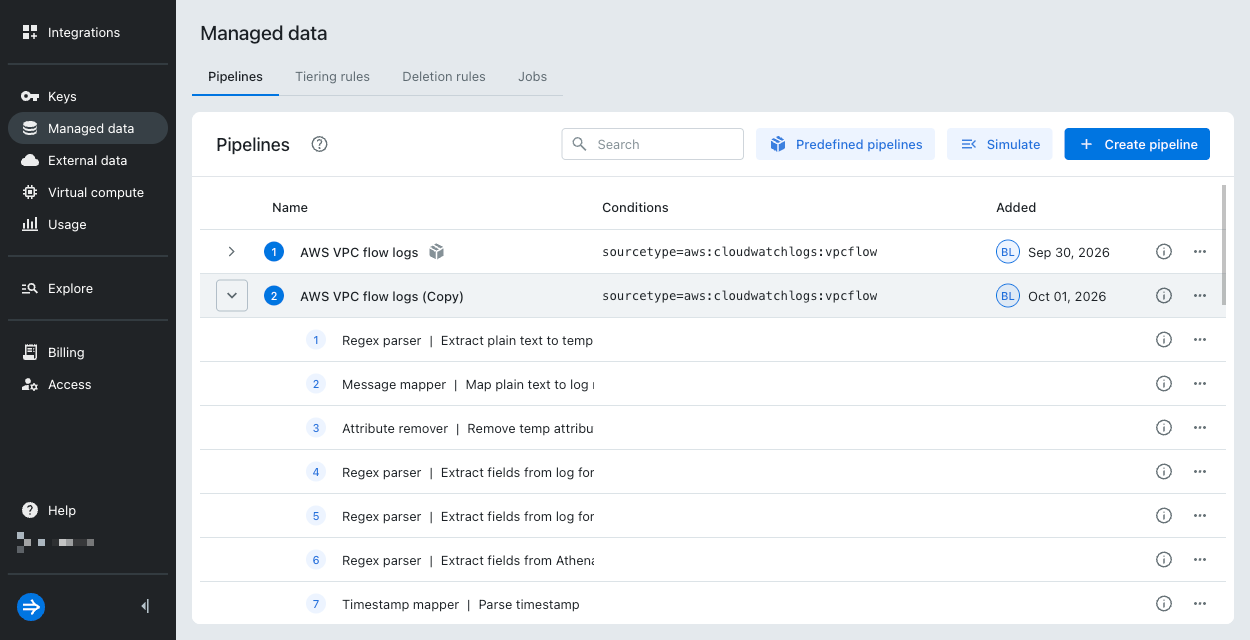Collapse the sidebar with the arrow icon

(146, 606)
